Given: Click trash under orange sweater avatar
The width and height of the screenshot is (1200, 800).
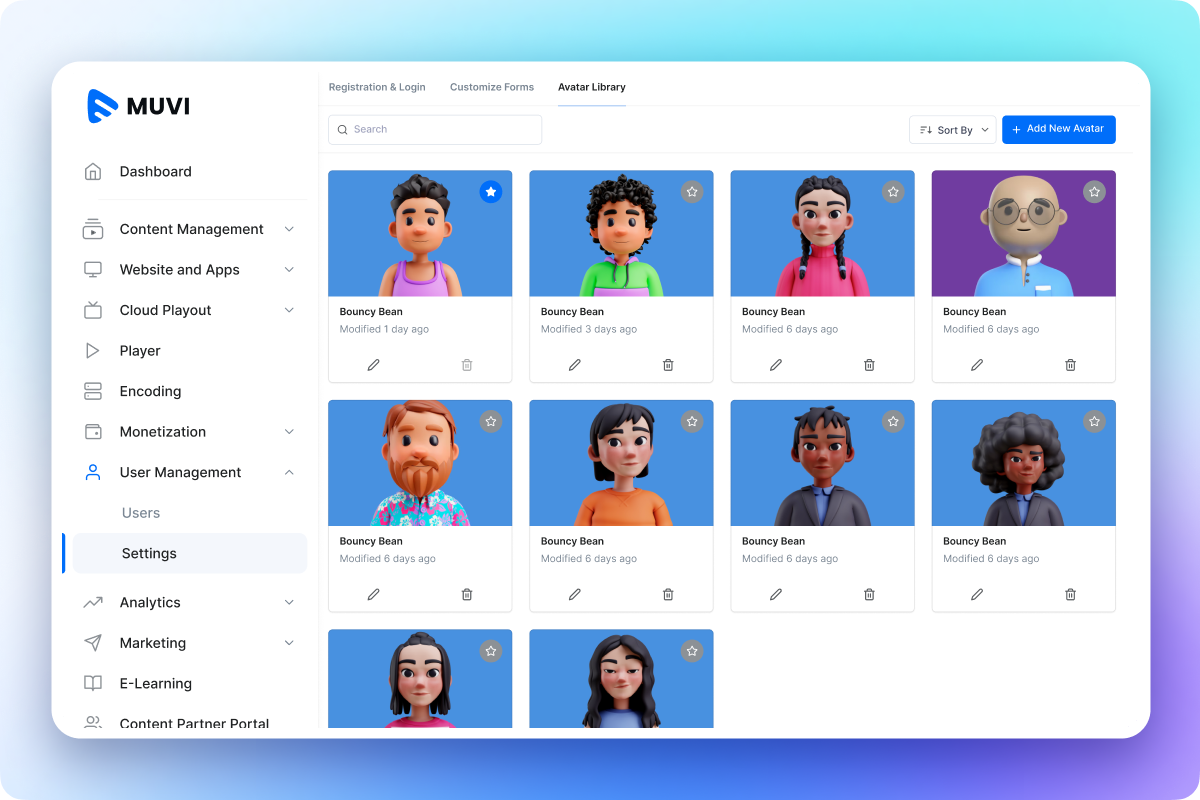Looking at the screenshot, I should 668,594.
